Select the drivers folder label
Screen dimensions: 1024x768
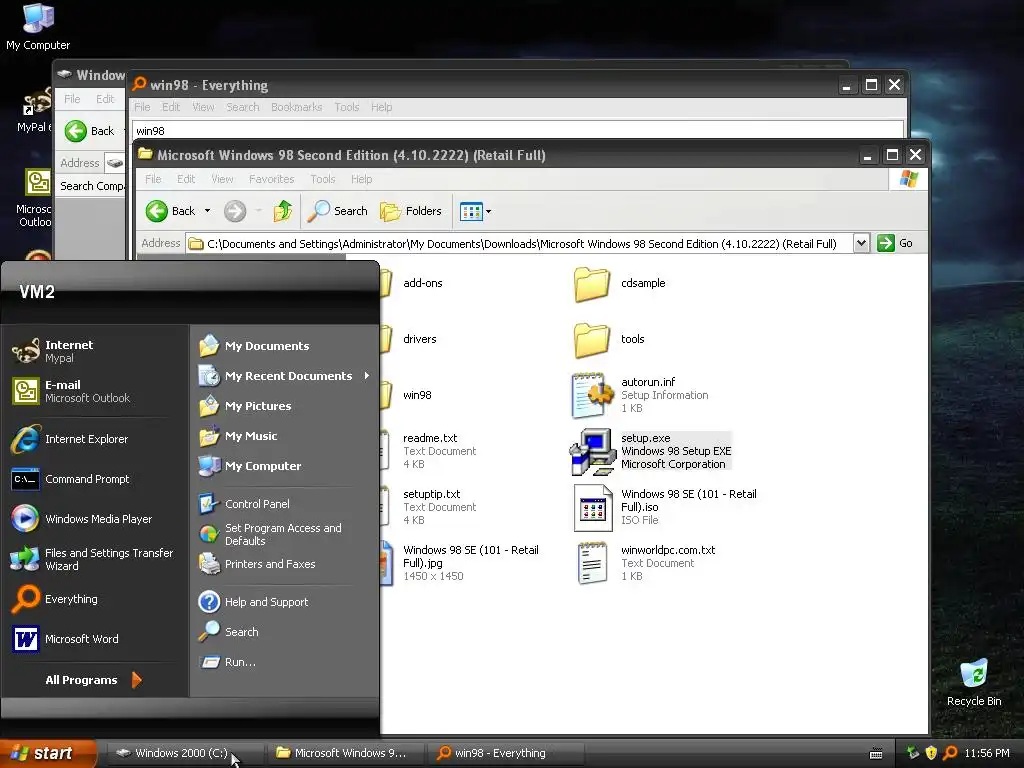[x=419, y=340]
